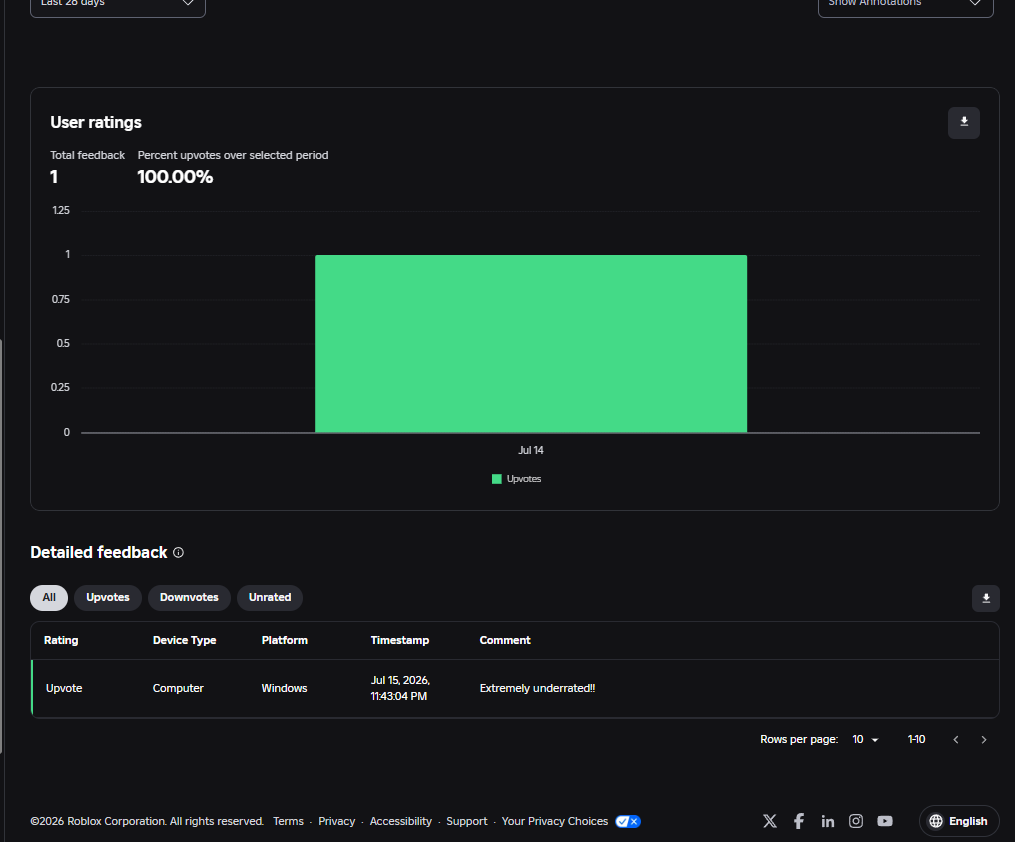Filter feedback by Upvotes
The height and width of the screenshot is (842, 1015).
click(x=107, y=597)
